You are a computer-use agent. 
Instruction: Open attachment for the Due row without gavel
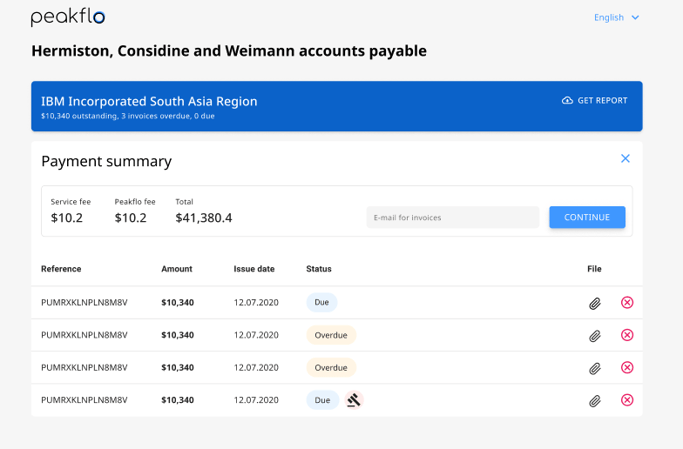coord(595,303)
